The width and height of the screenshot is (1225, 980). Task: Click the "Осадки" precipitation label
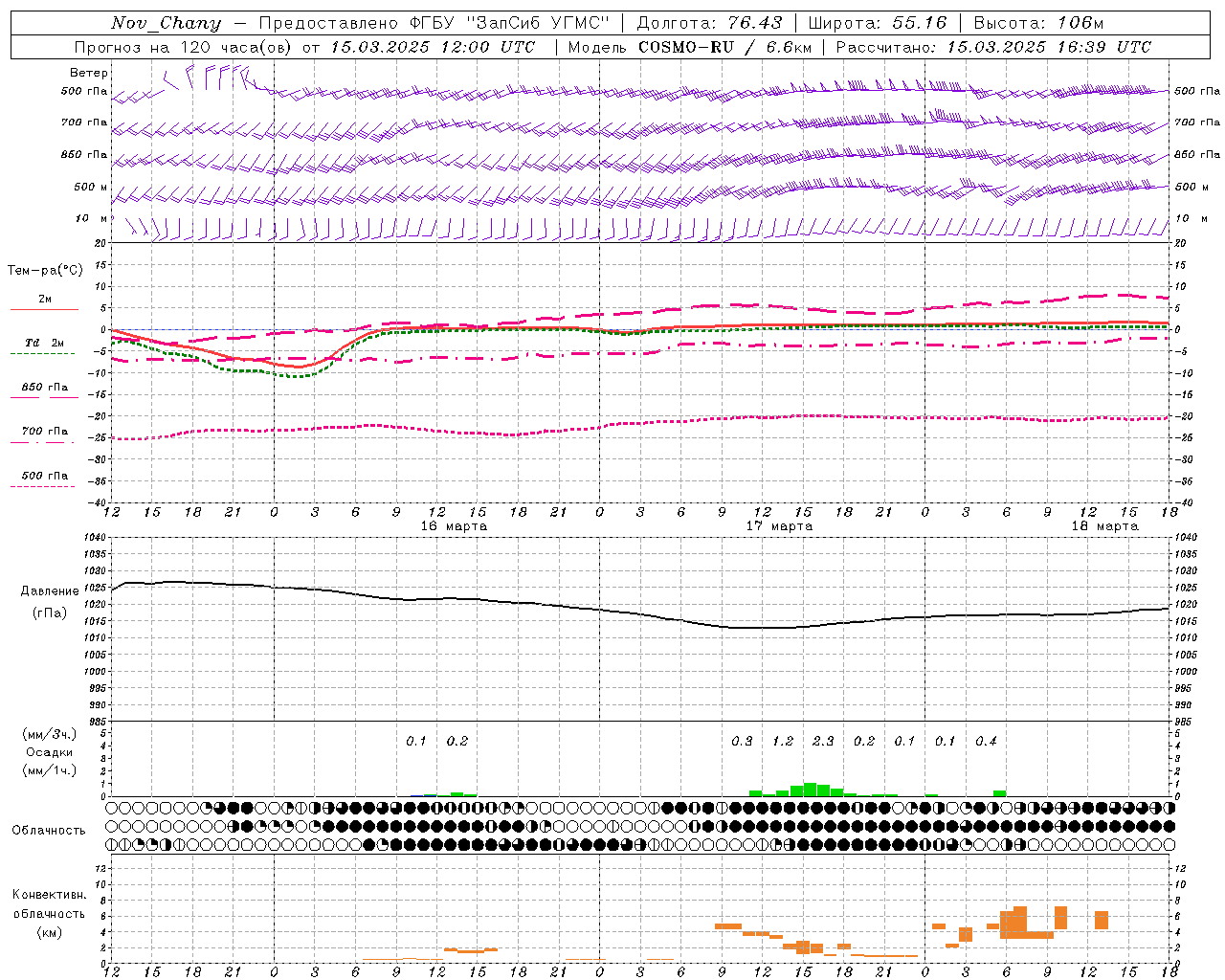coord(49,752)
